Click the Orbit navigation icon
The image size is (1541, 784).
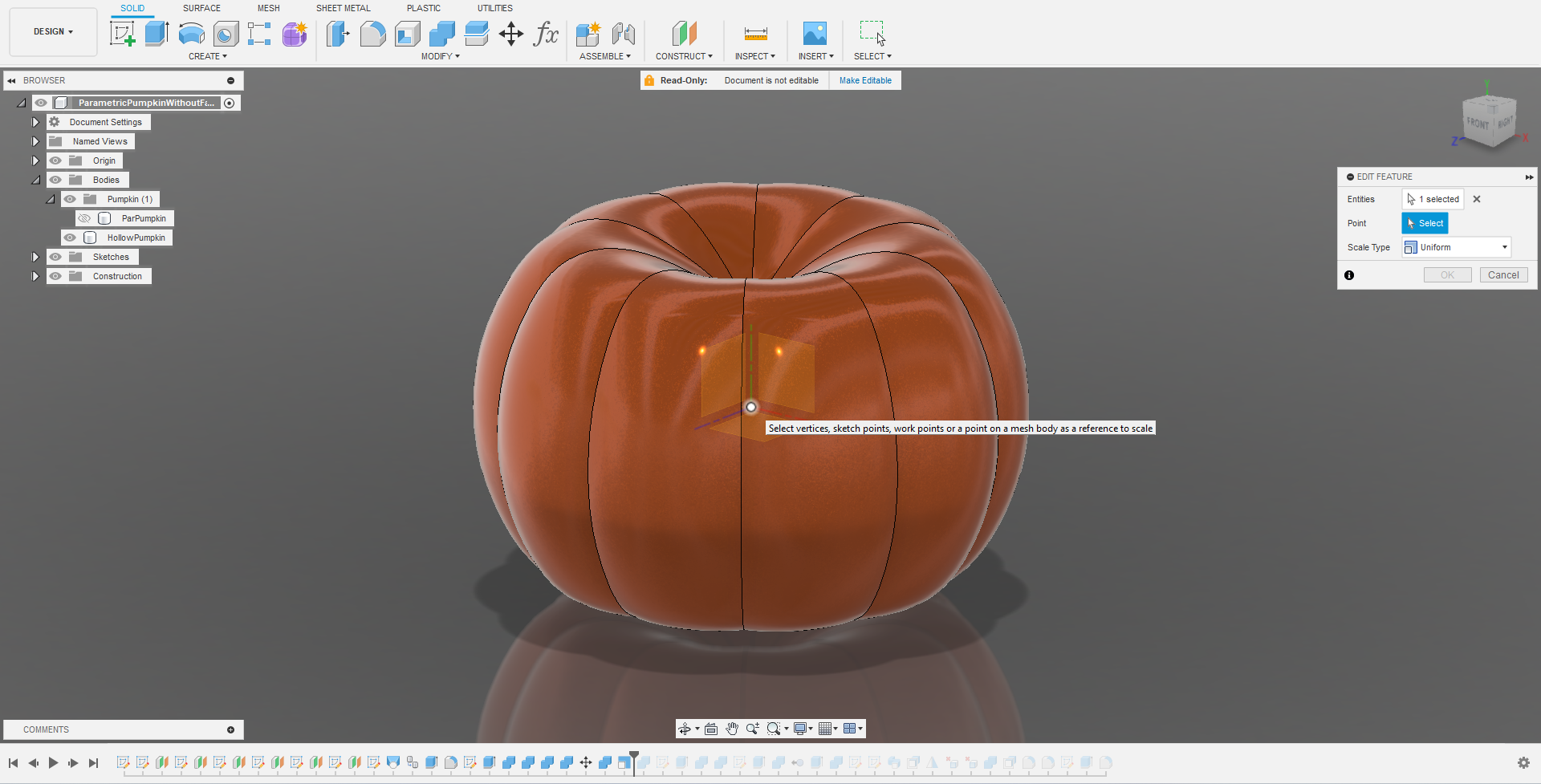685,729
